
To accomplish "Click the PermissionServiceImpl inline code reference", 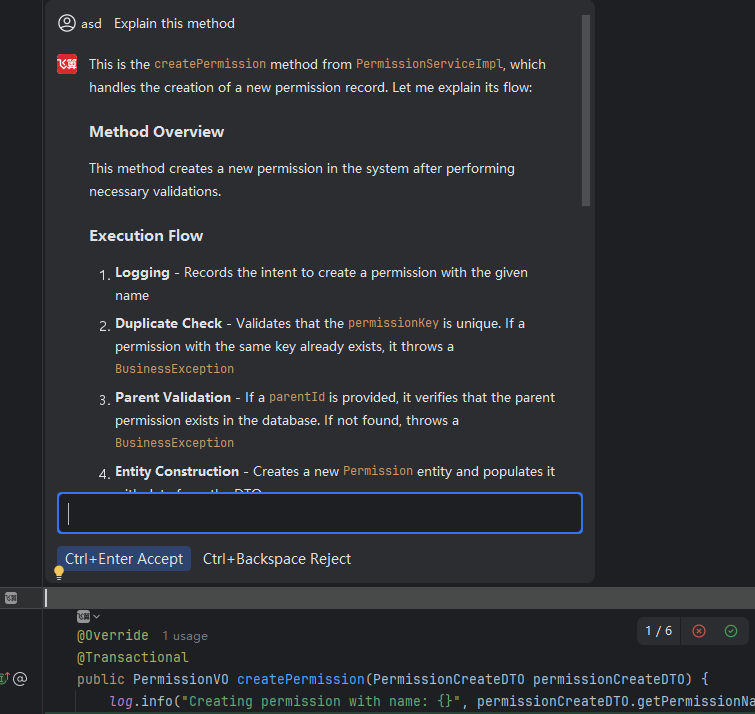I will point(430,64).
